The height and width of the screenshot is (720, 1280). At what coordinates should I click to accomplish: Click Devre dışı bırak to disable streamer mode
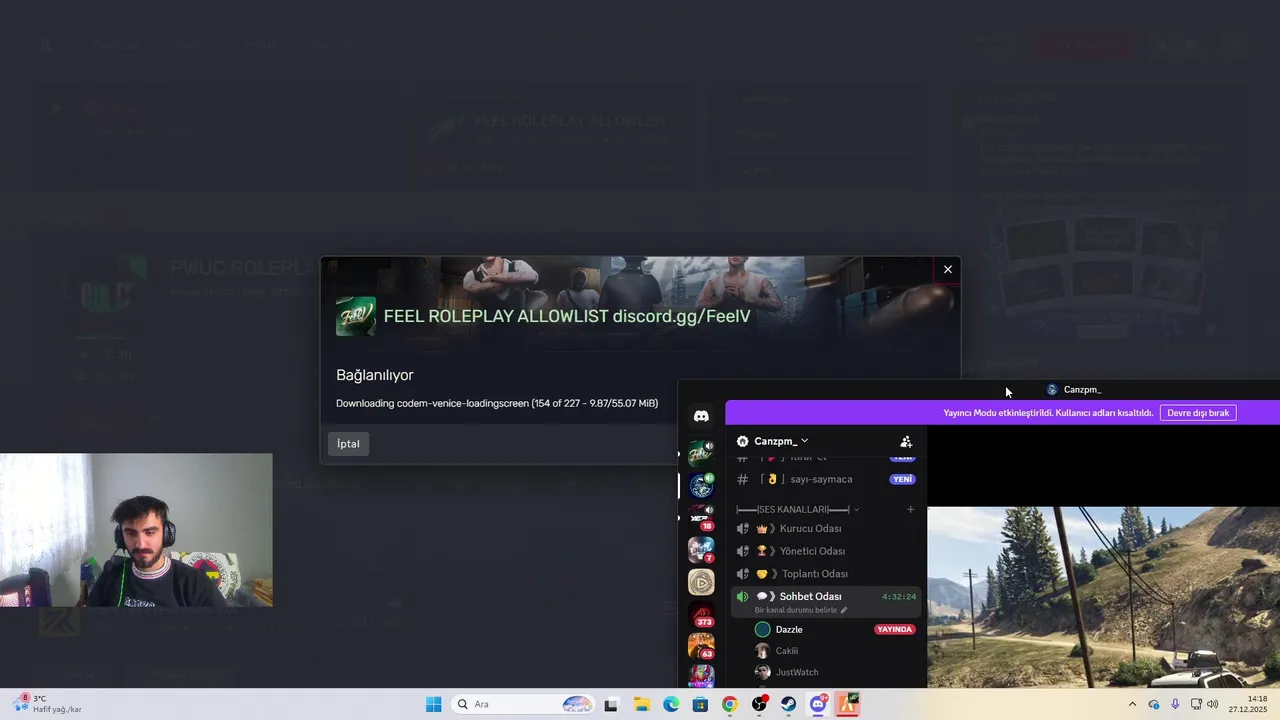[x=1198, y=412]
